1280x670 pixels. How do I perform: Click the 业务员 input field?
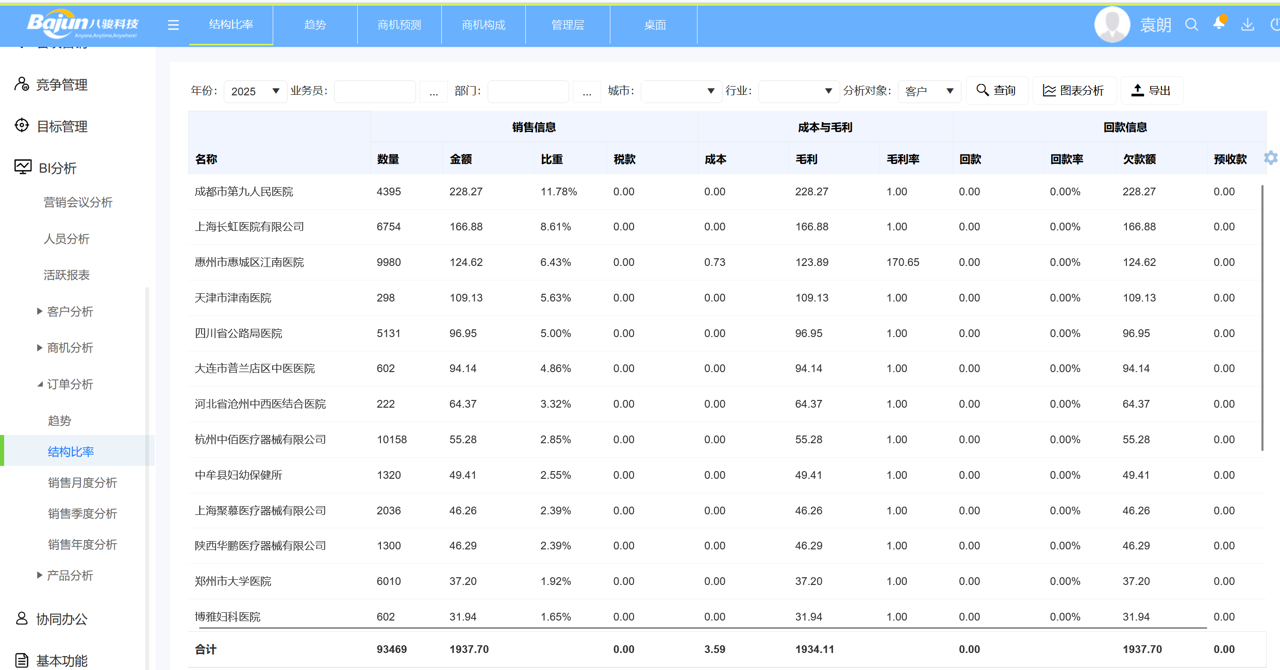(x=374, y=91)
